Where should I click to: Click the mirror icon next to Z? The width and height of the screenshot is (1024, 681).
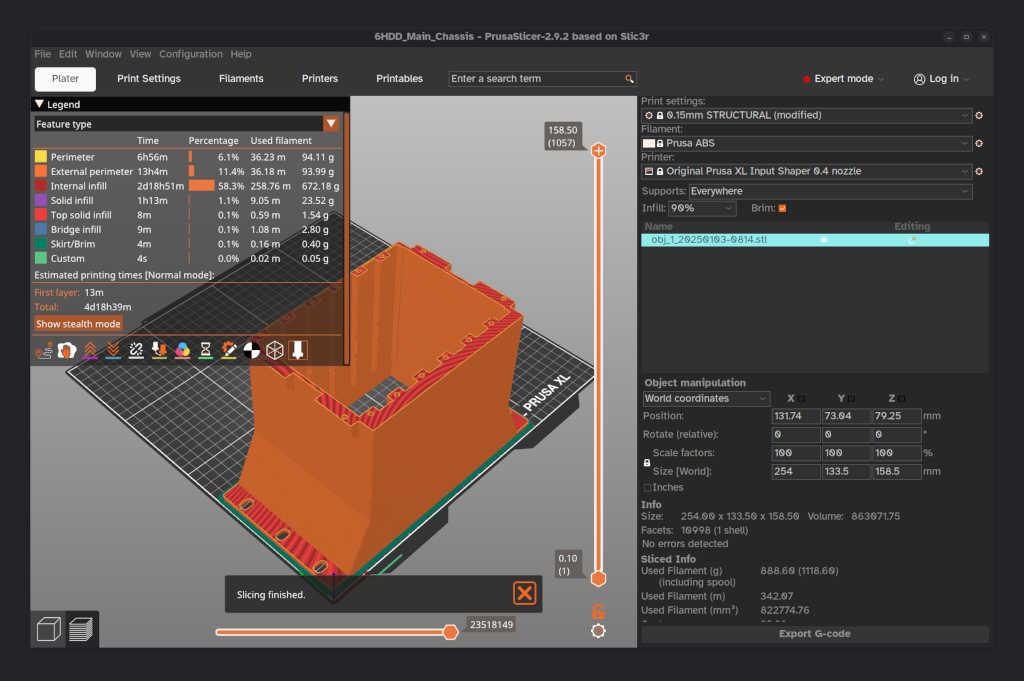tap(903, 398)
